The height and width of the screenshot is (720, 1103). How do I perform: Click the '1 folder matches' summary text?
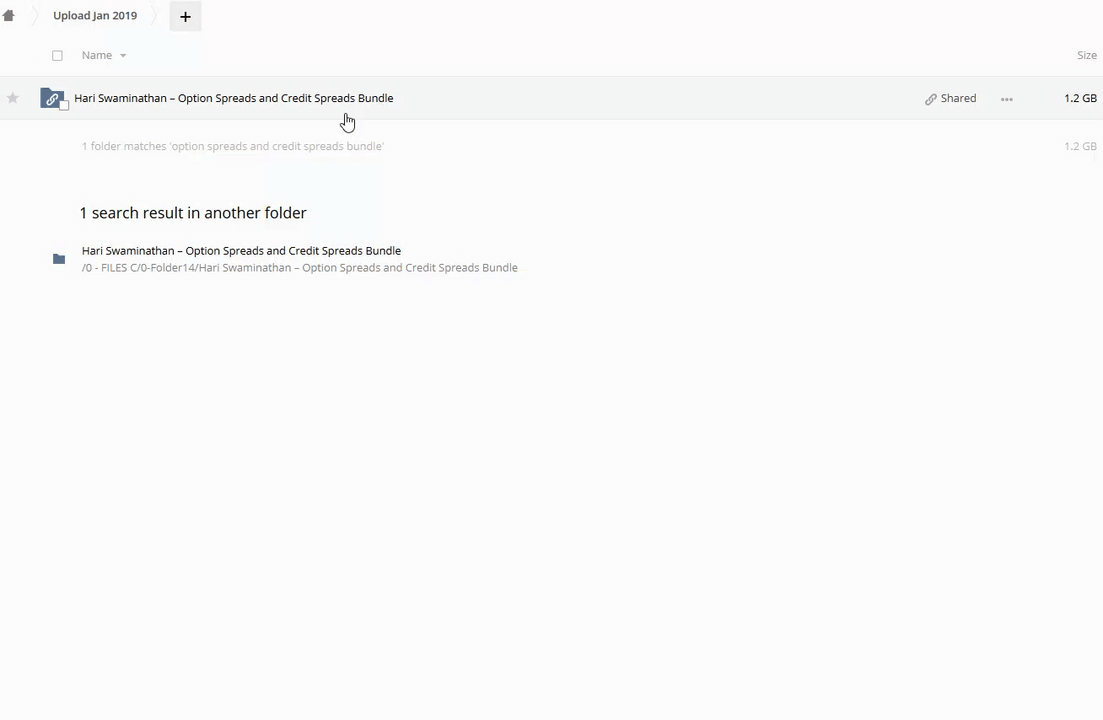233,146
